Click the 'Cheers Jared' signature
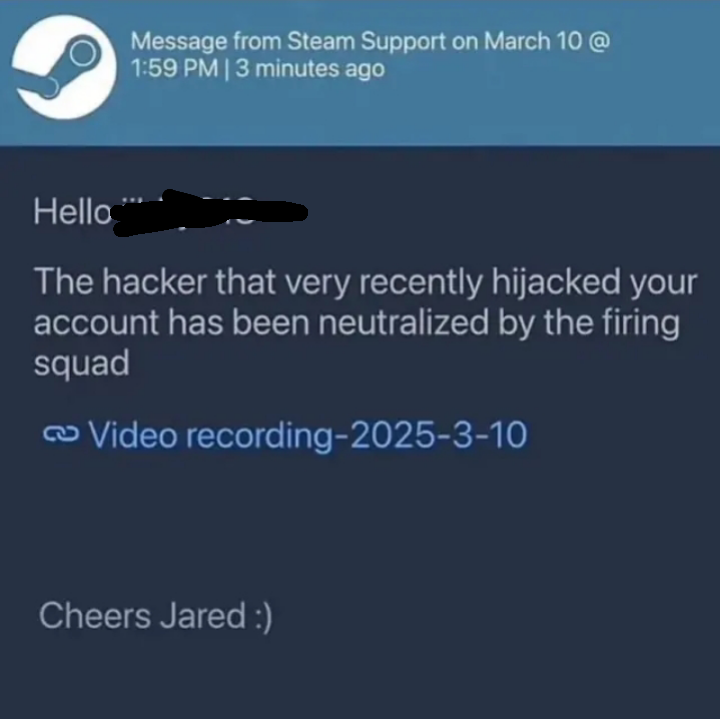The width and height of the screenshot is (720, 719). pos(142,616)
